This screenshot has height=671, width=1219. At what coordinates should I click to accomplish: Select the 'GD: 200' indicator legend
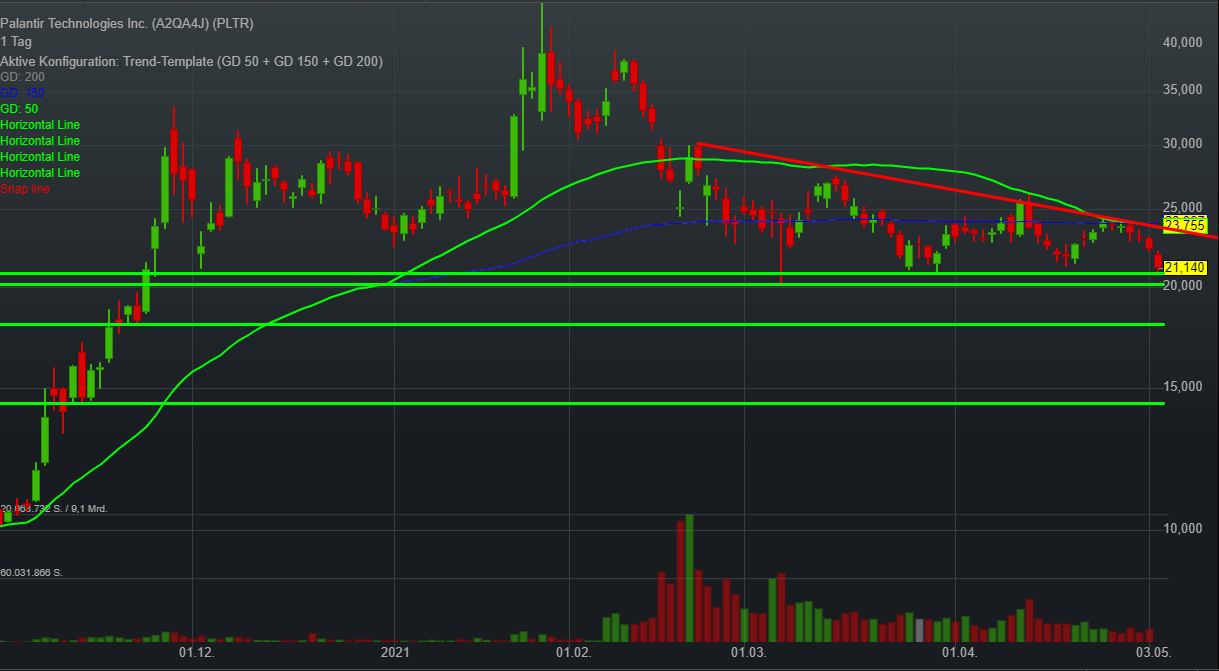pyautogui.click(x=22, y=77)
